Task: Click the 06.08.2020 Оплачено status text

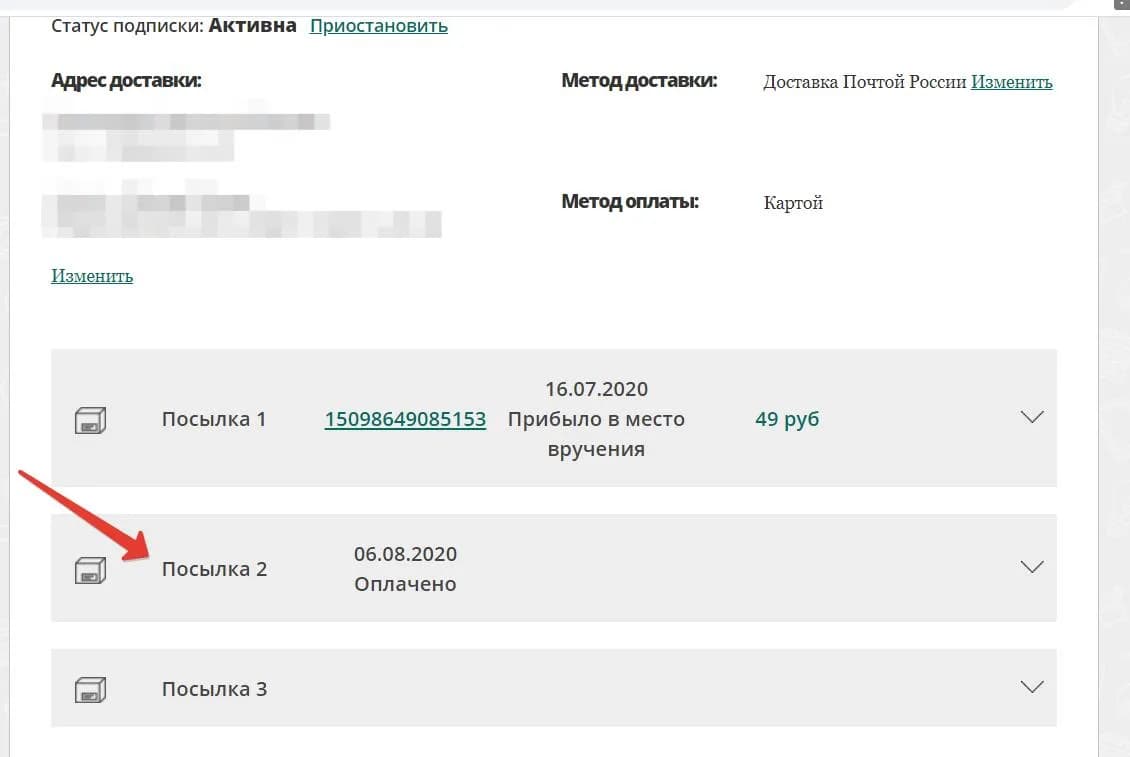Action: coord(405,569)
